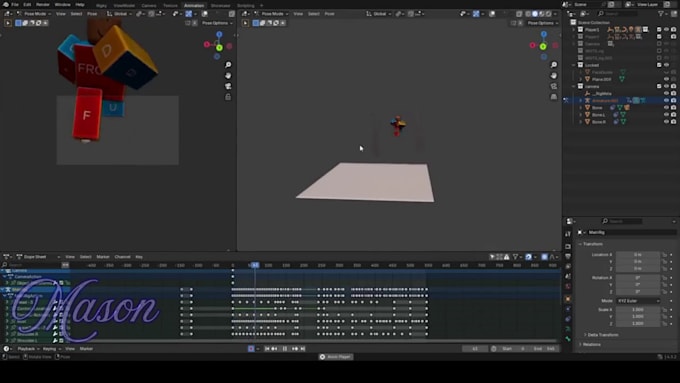
Task: Hide Bone.L with its eye icon
Action: click(667, 115)
